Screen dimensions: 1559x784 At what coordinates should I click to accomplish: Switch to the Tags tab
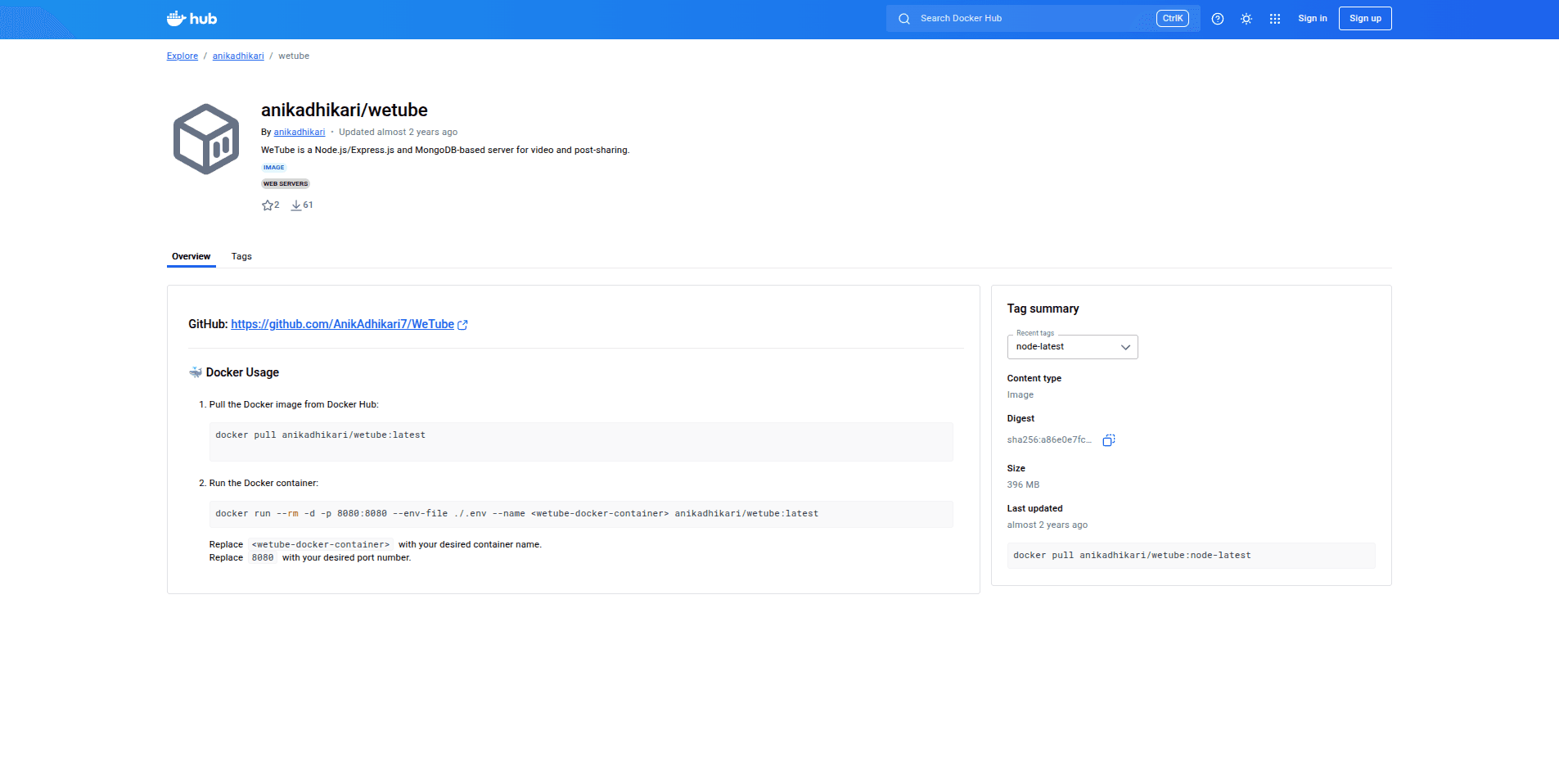(241, 257)
